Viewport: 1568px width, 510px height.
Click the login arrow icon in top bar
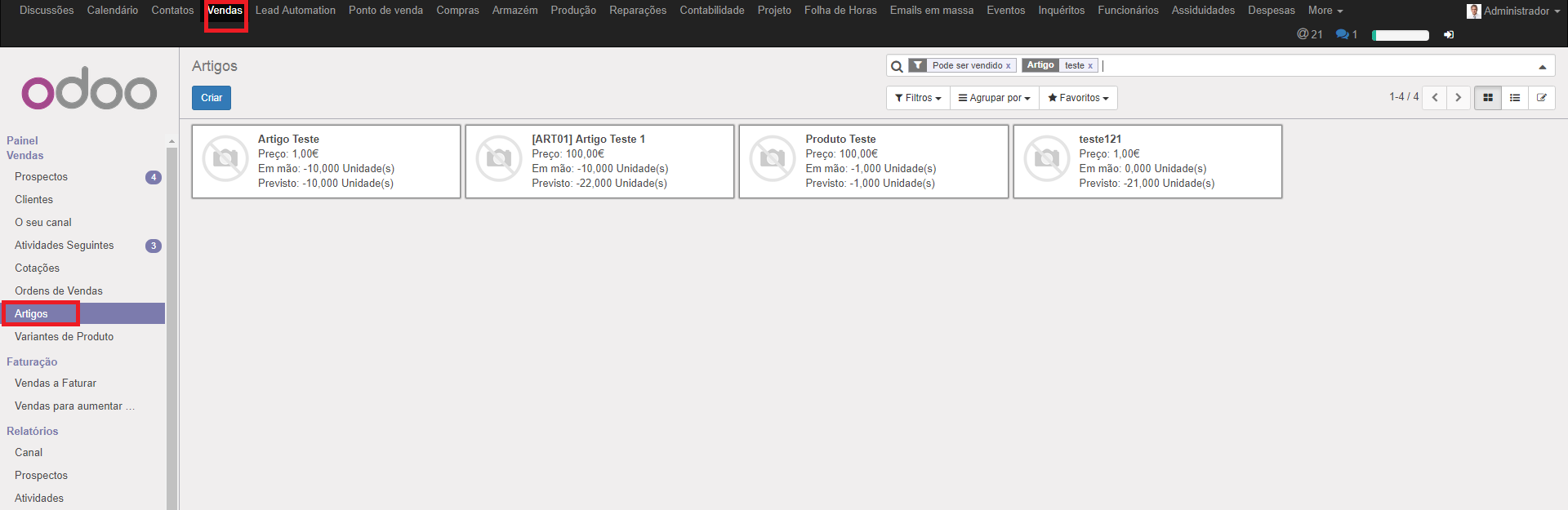coord(1449,34)
